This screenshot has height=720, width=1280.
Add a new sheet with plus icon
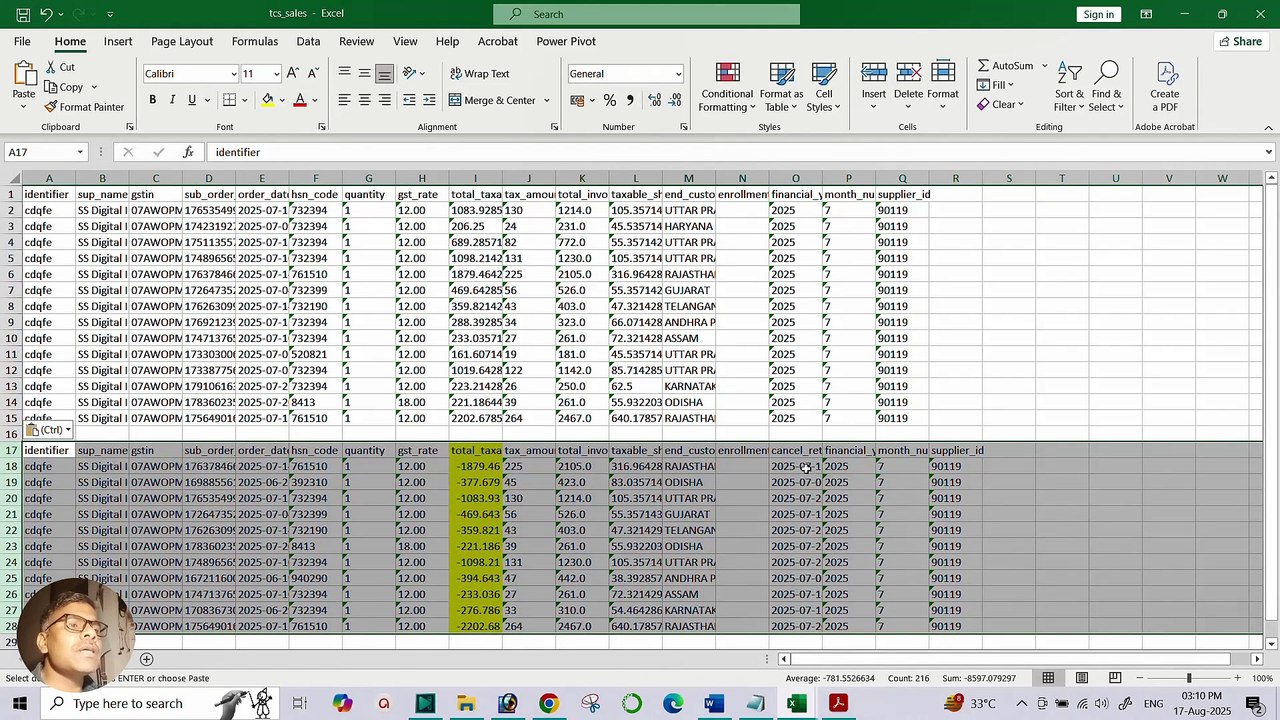tap(146, 659)
